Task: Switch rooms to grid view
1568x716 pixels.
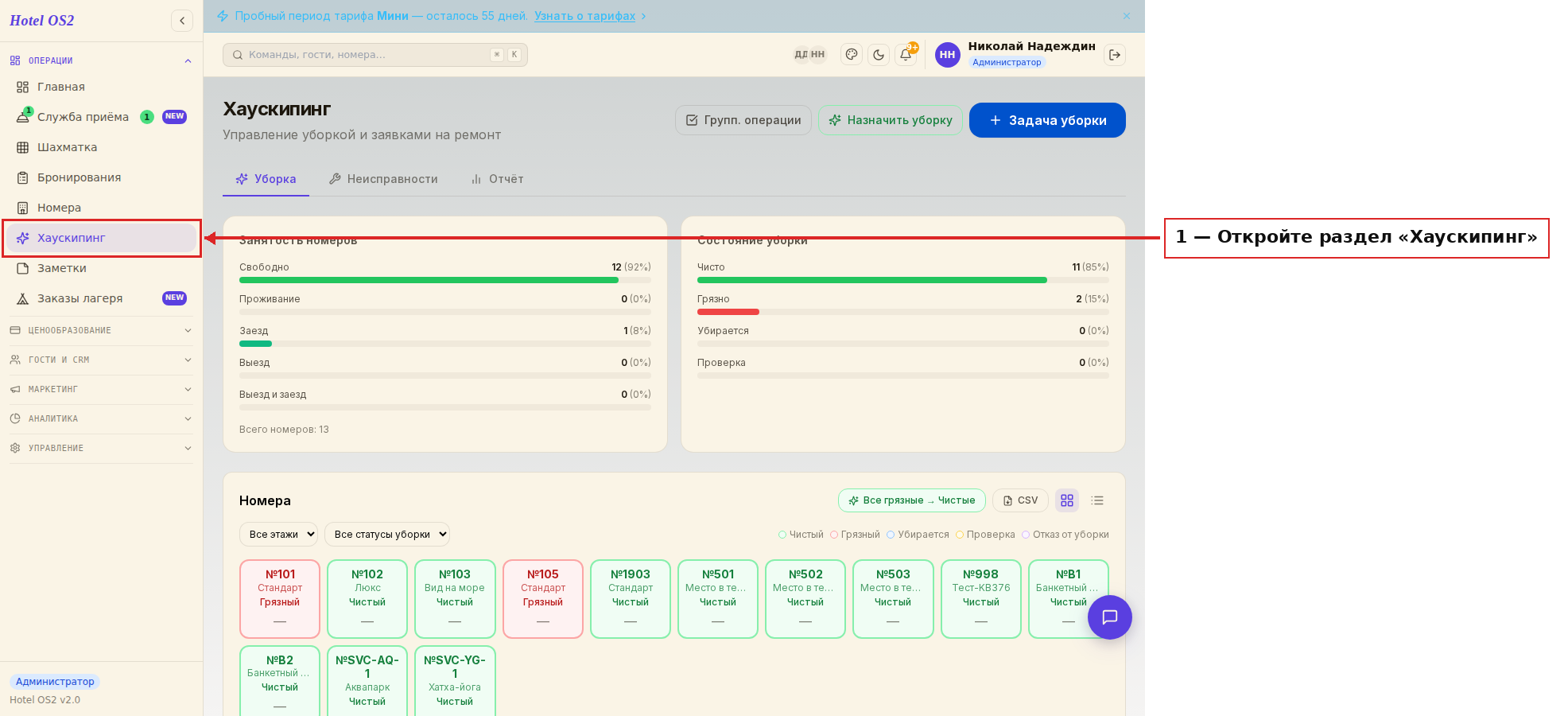Action: point(1067,500)
